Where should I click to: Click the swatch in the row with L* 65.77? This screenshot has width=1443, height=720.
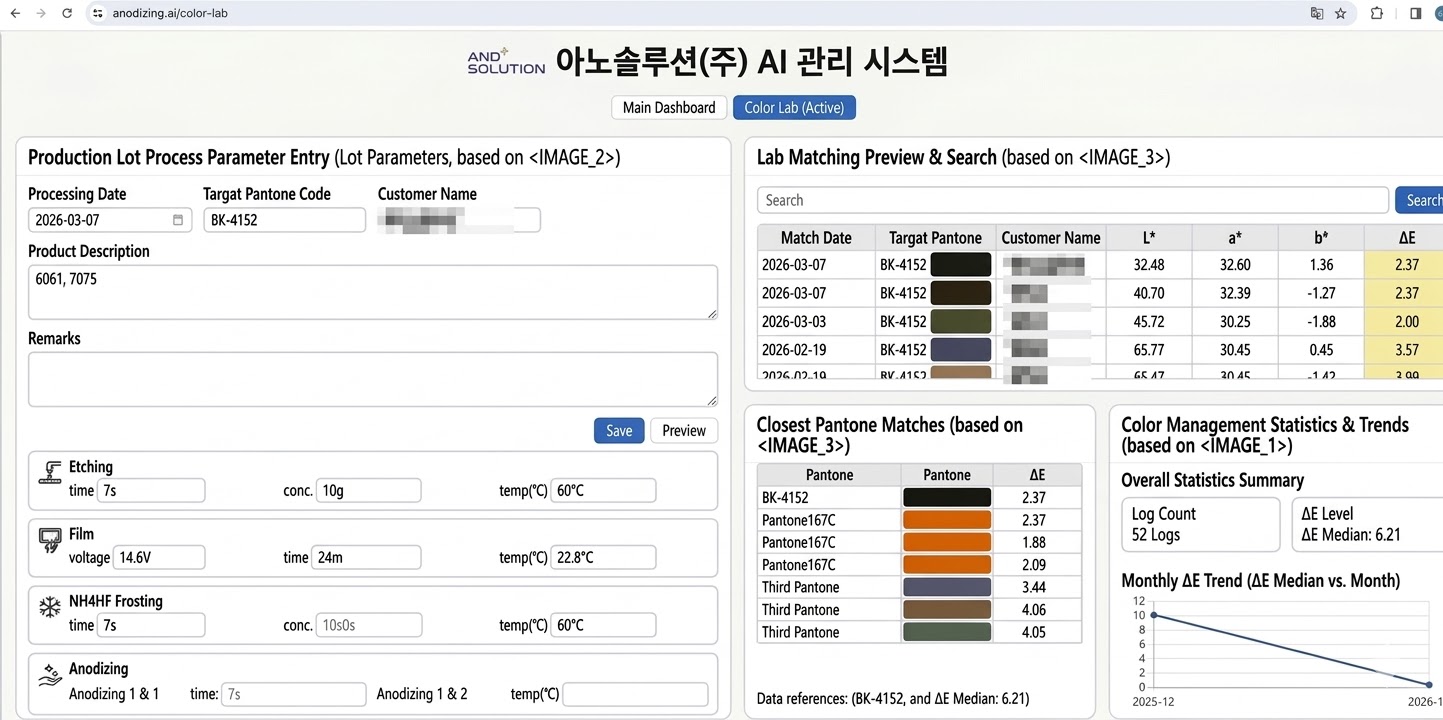tap(961, 350)
